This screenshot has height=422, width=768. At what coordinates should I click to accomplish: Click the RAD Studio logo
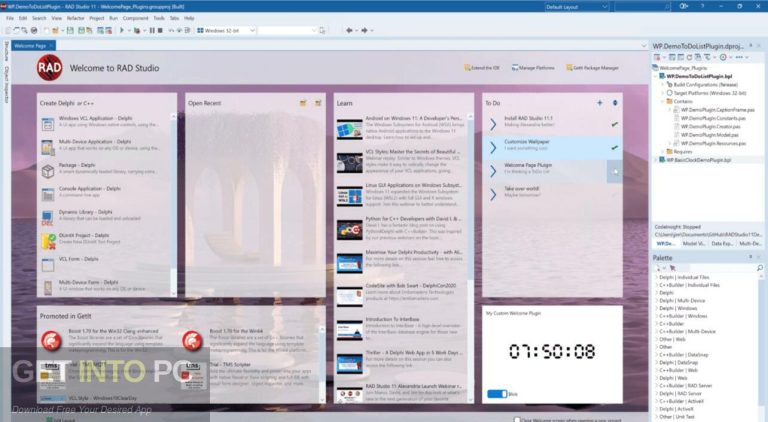coord(50,68)
